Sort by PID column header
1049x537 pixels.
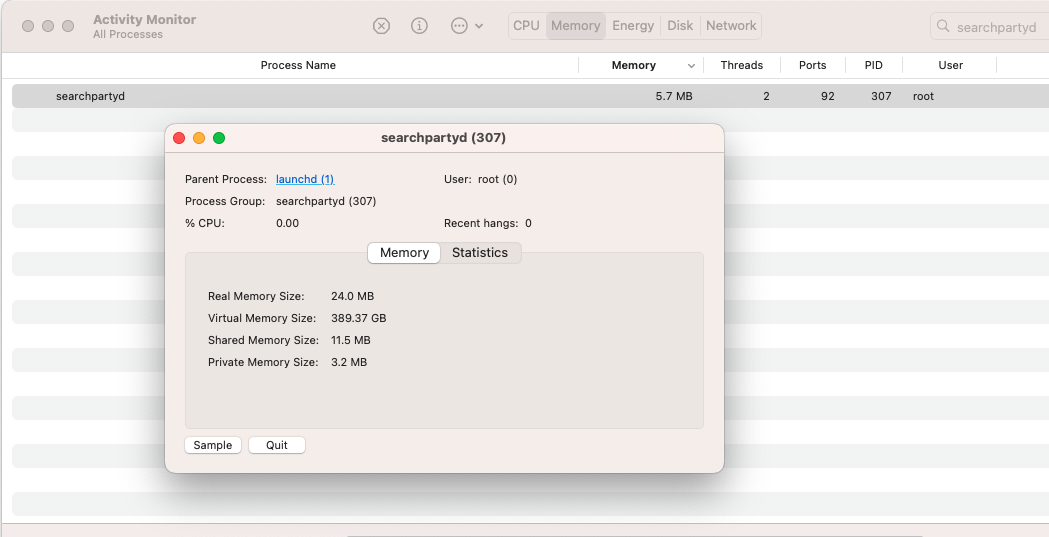coord(874,65)
